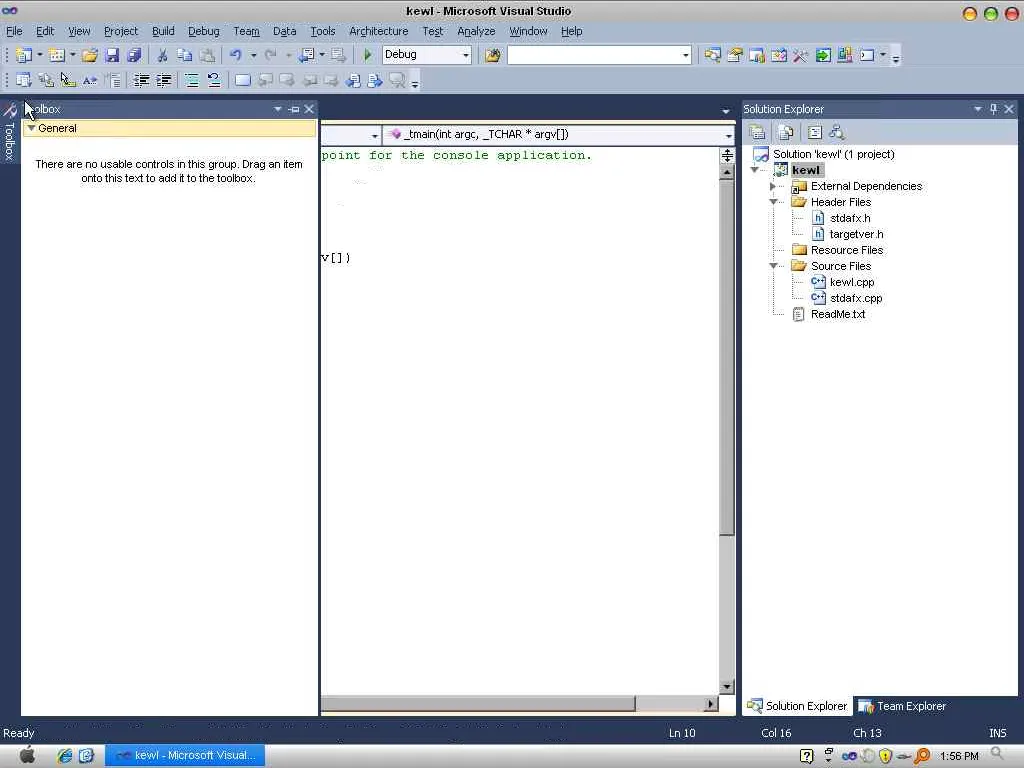Decrease line indent in text editor toolbar
Screen dimensions: 1024x768
(141, 80)
